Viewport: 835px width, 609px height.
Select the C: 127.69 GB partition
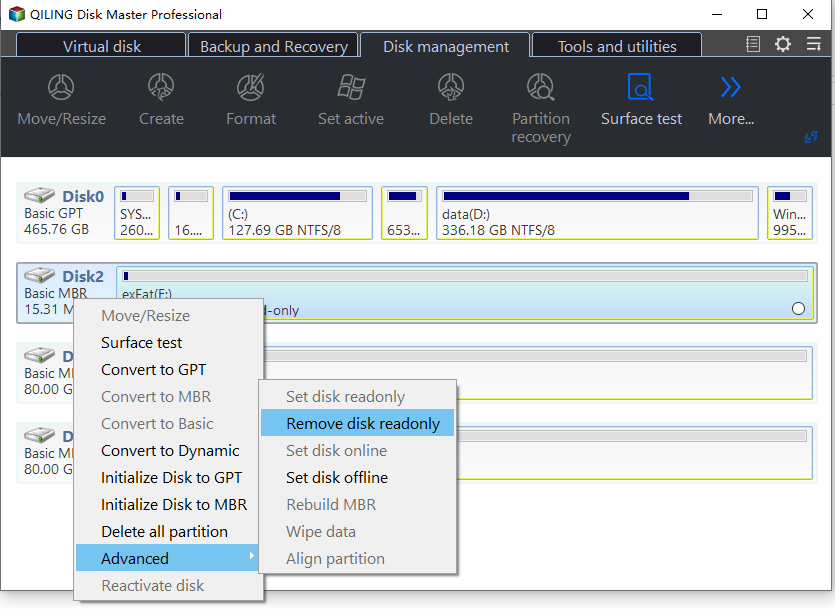(297, 213)
